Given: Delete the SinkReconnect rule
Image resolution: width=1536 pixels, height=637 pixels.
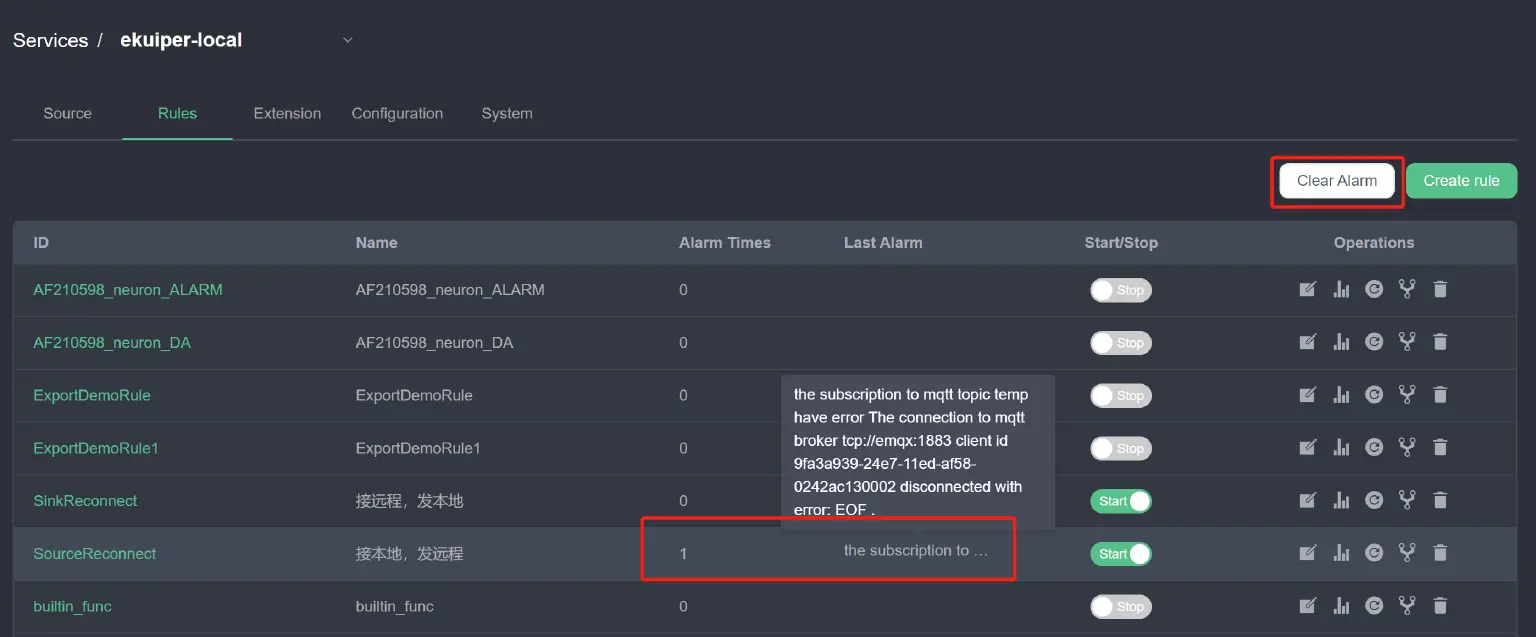Looking at the screenshot, I should click(1440, 500).
